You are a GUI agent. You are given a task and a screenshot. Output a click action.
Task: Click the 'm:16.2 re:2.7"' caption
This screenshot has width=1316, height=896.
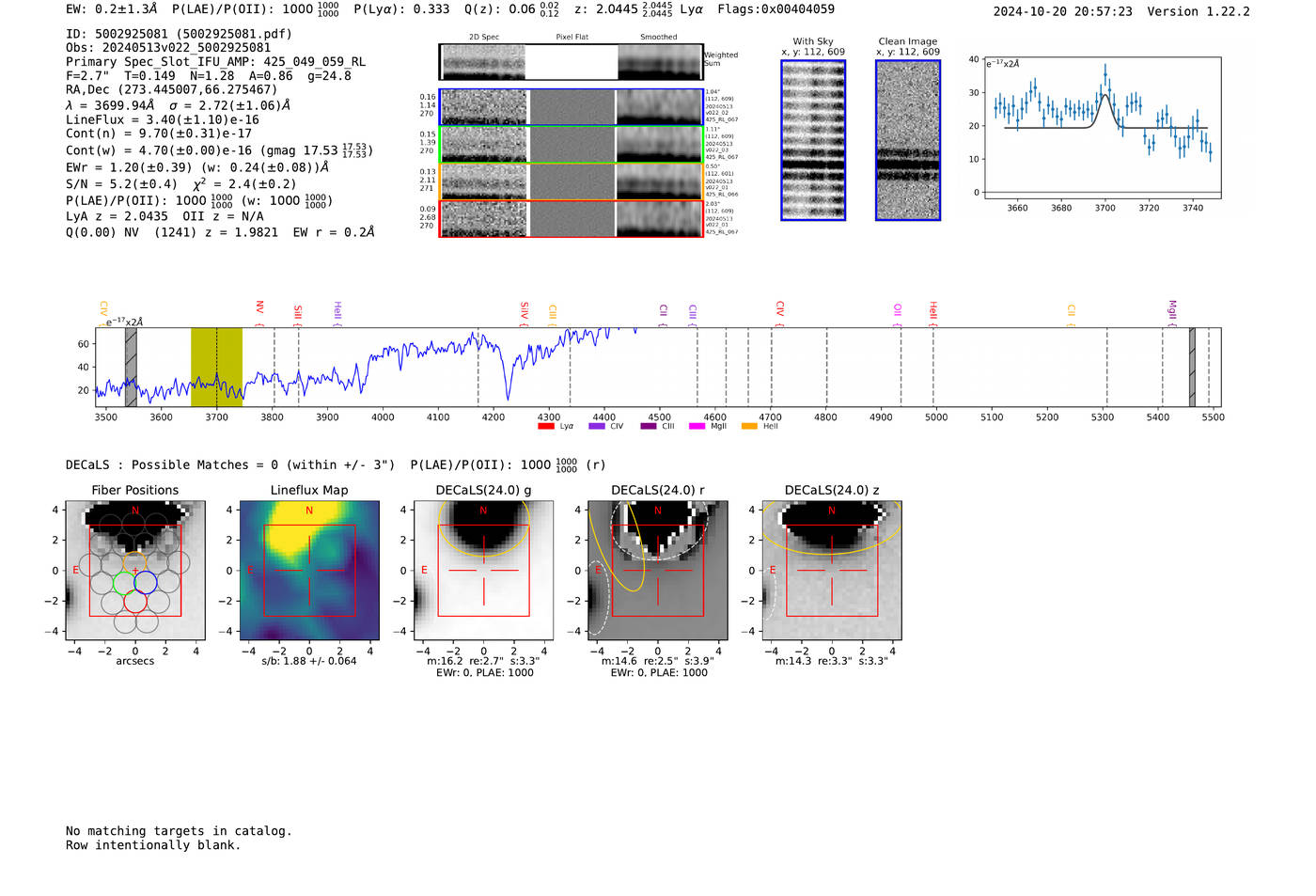coord(483,661)
